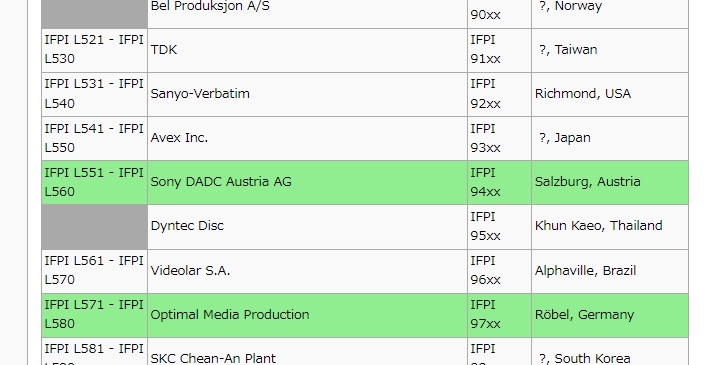Click the Khun Kaeo, Thailand location cell
The width and height of the screenshot is (714, 365).
pos(610,227)
